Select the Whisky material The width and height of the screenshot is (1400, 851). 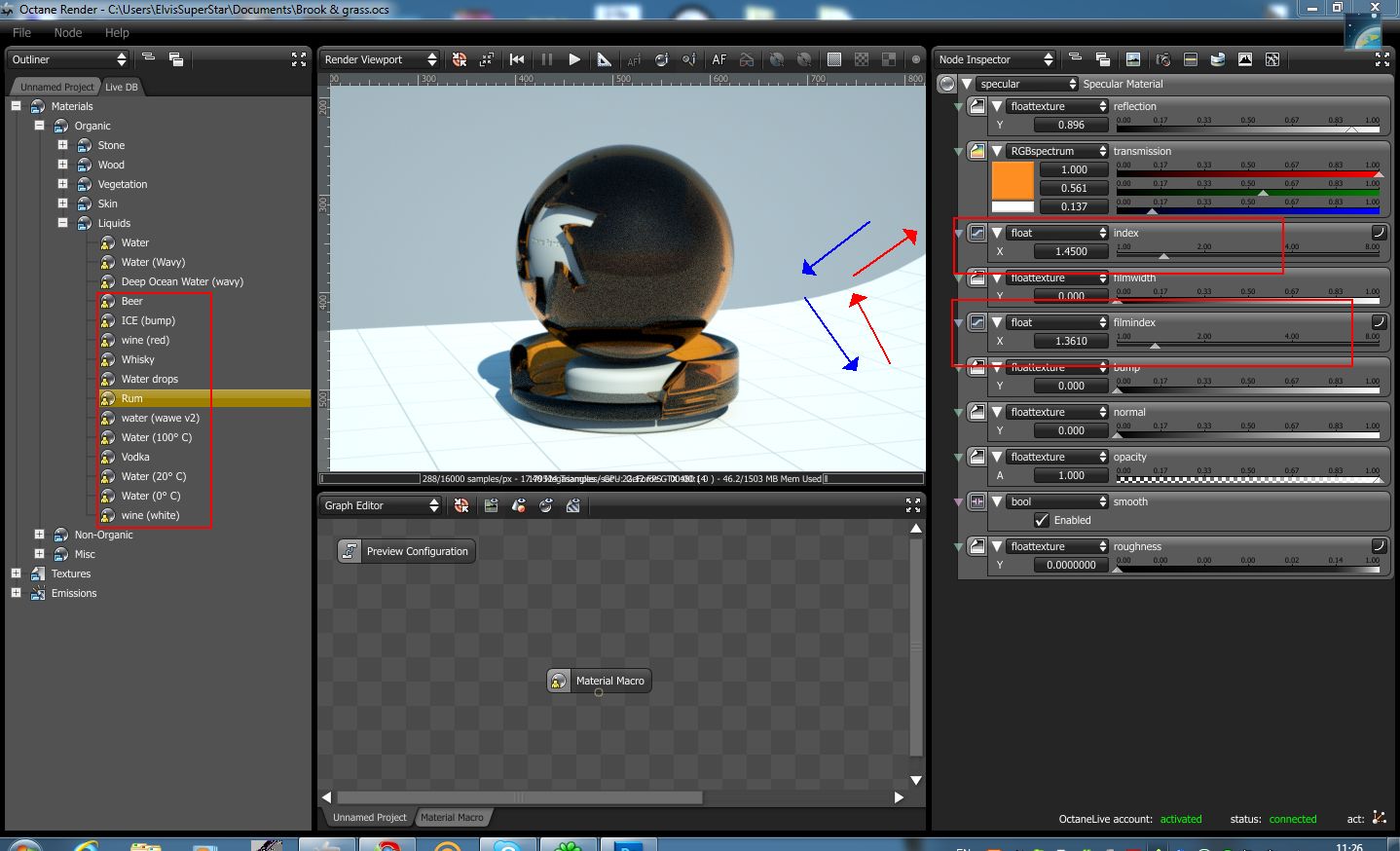pos(137,359)
